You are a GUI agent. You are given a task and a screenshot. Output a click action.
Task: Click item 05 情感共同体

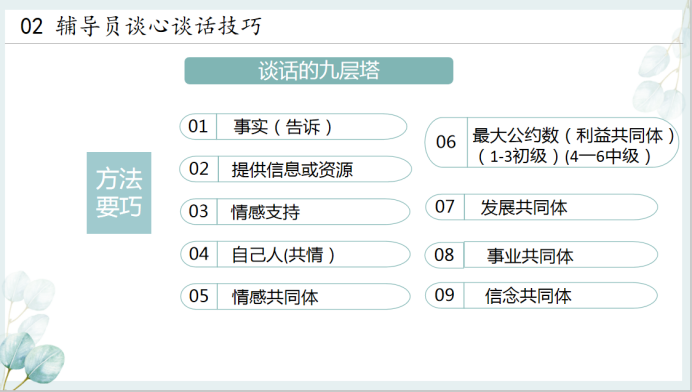(x=295, y=296)
